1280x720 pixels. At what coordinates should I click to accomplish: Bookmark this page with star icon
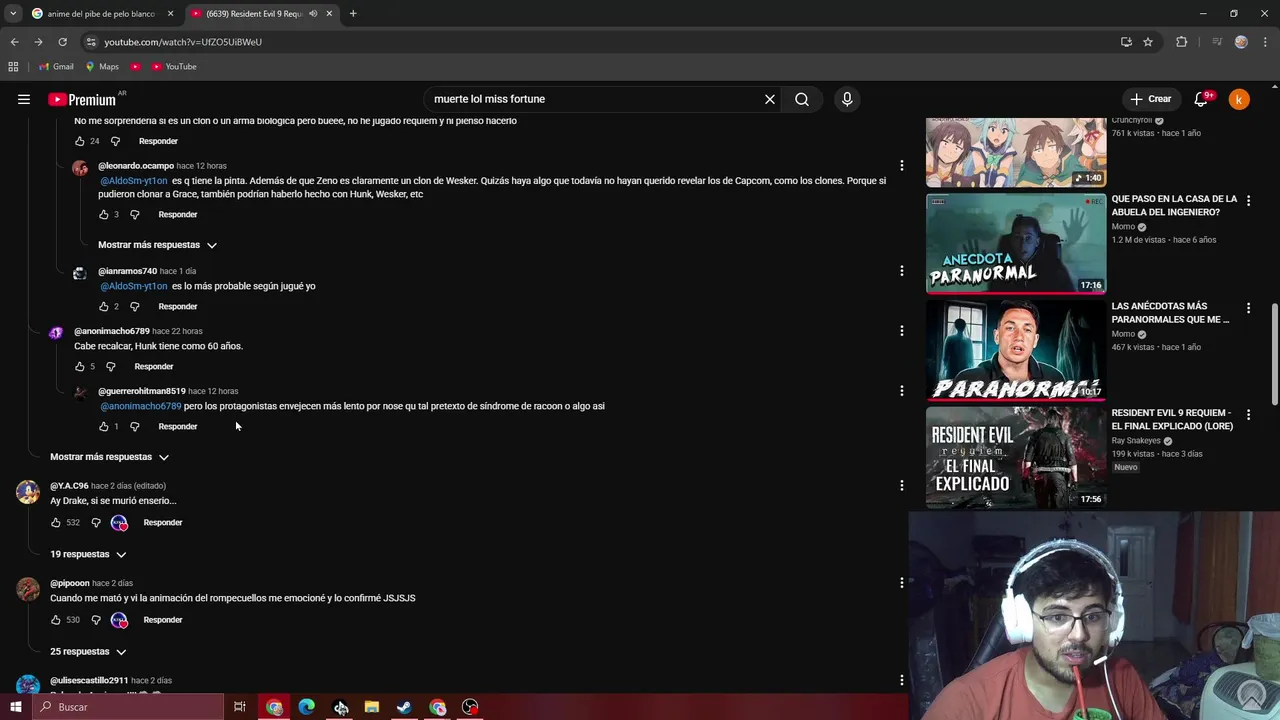1148,42
